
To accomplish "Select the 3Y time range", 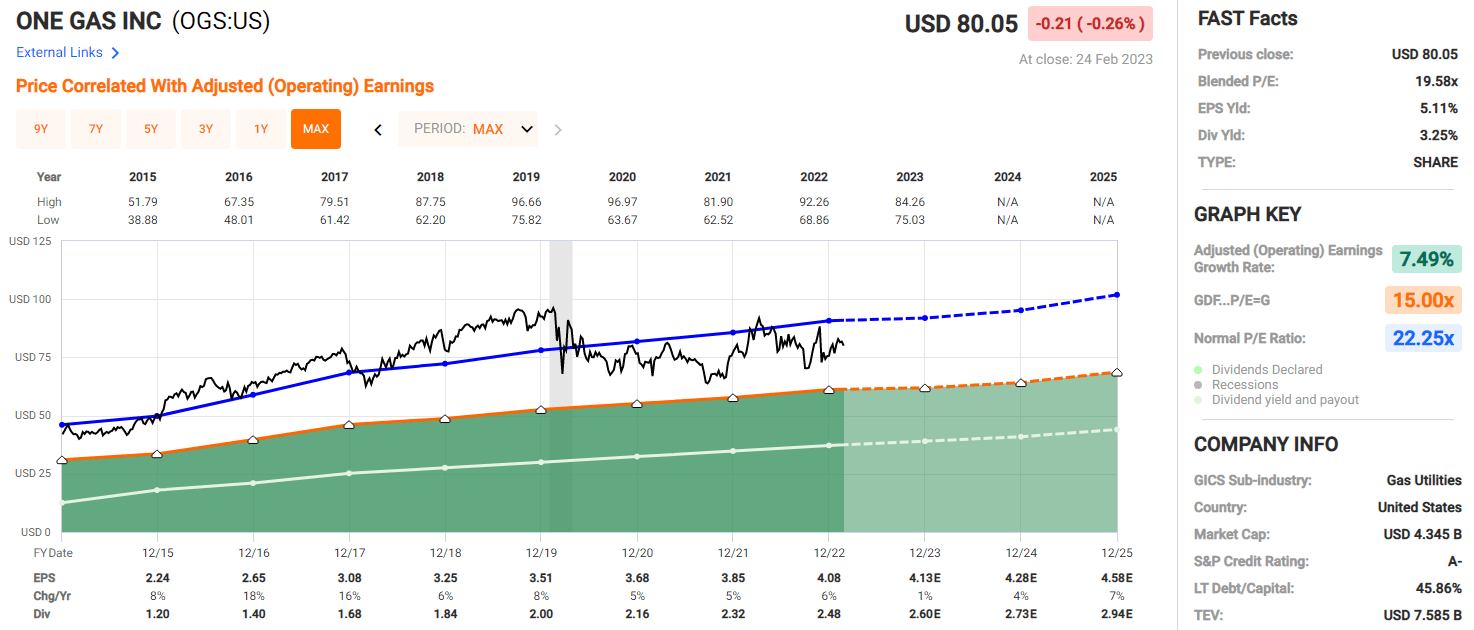I will click(206, 129).
